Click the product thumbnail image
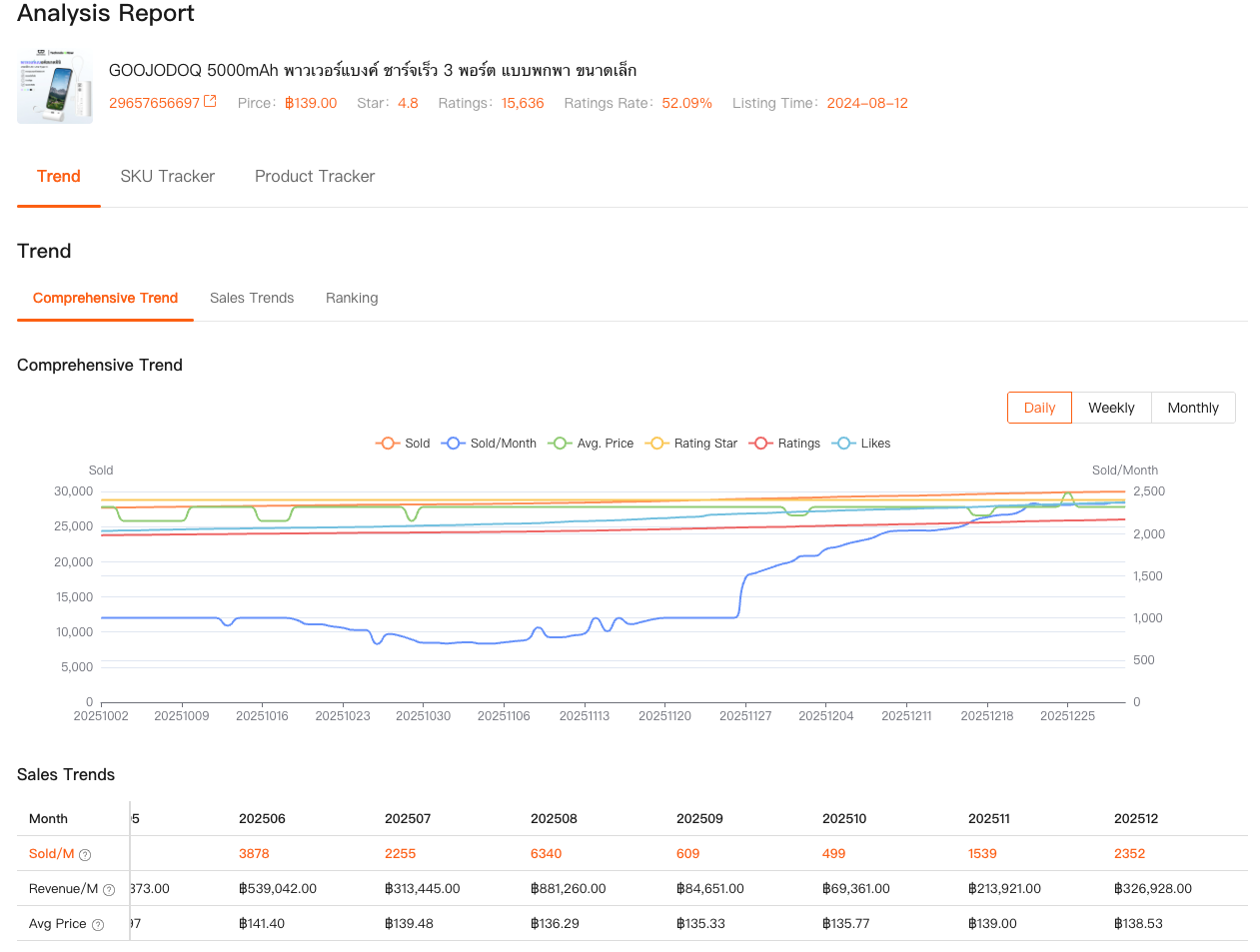This screenshot has width=1260, height=952. [54, 87]
